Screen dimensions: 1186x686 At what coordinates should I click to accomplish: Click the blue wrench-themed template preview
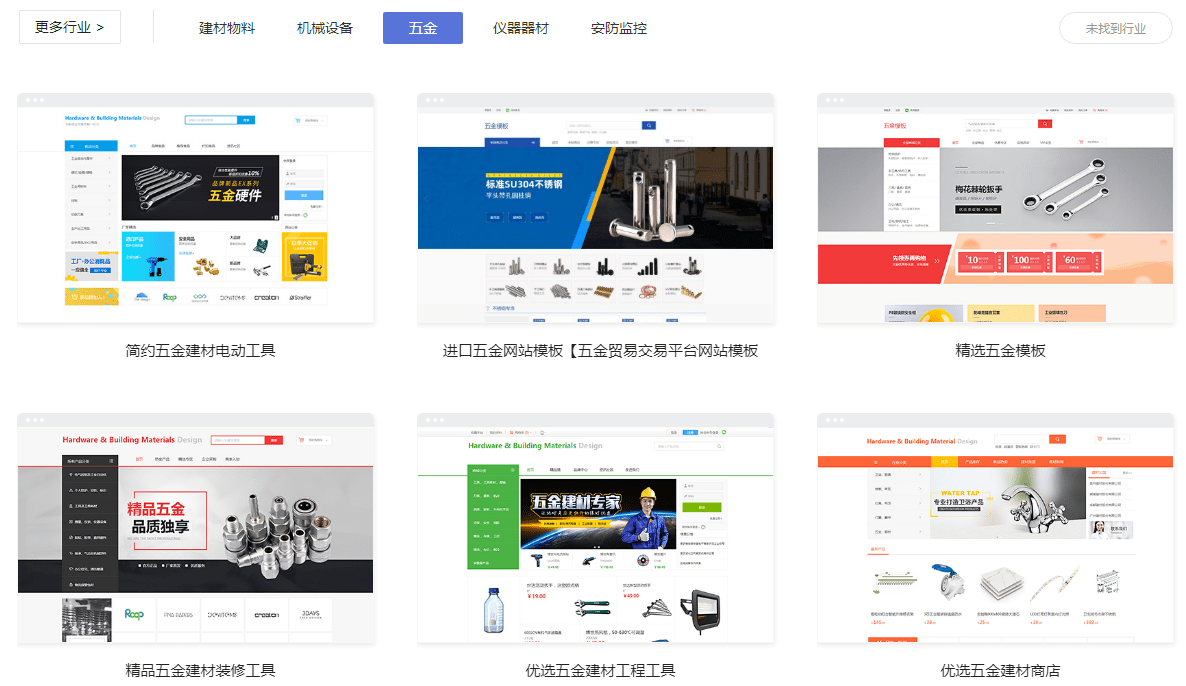coord(196,208)
